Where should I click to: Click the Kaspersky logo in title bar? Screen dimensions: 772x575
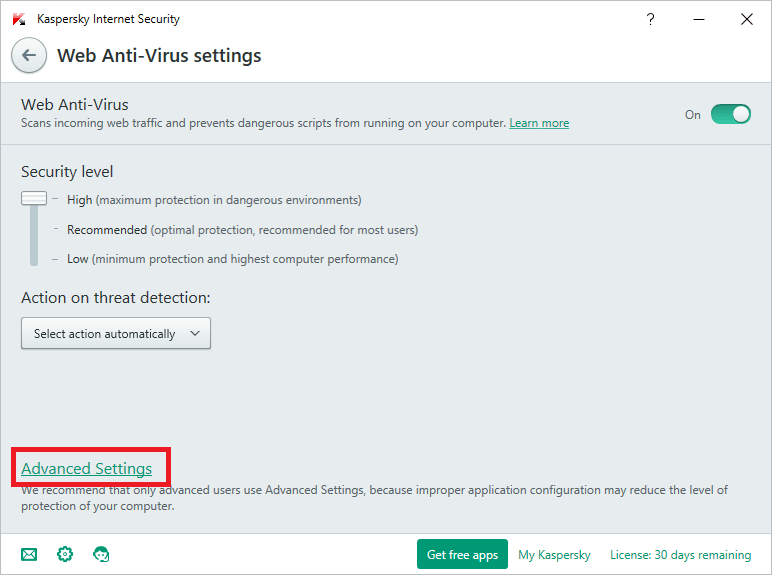click(x=18, y=19)
